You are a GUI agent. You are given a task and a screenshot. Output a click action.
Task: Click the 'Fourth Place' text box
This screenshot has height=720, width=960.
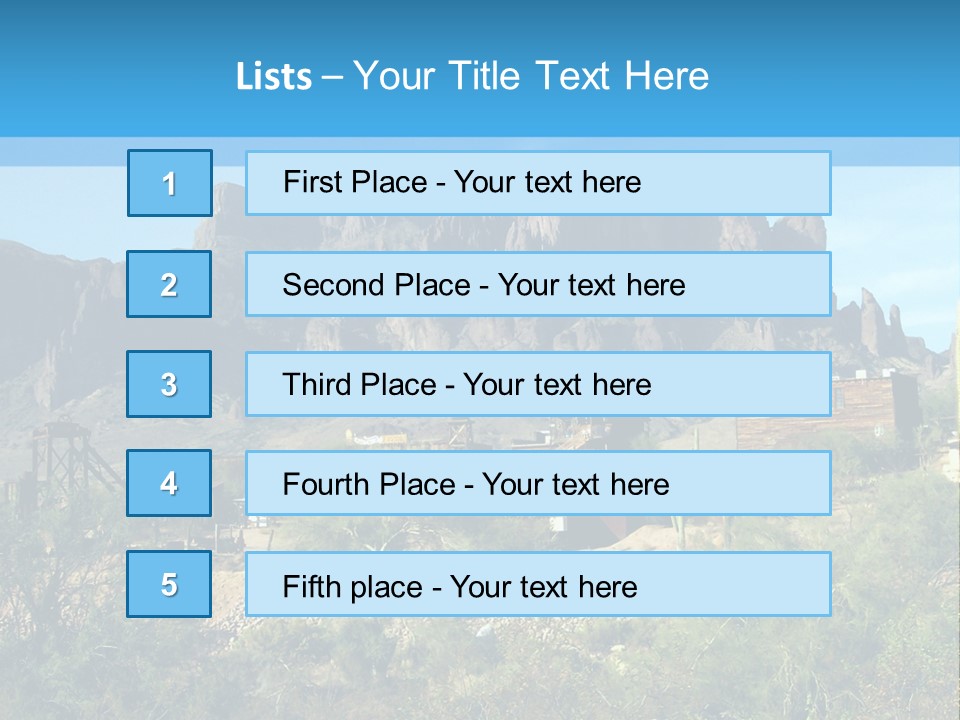(x=538, y=484)
